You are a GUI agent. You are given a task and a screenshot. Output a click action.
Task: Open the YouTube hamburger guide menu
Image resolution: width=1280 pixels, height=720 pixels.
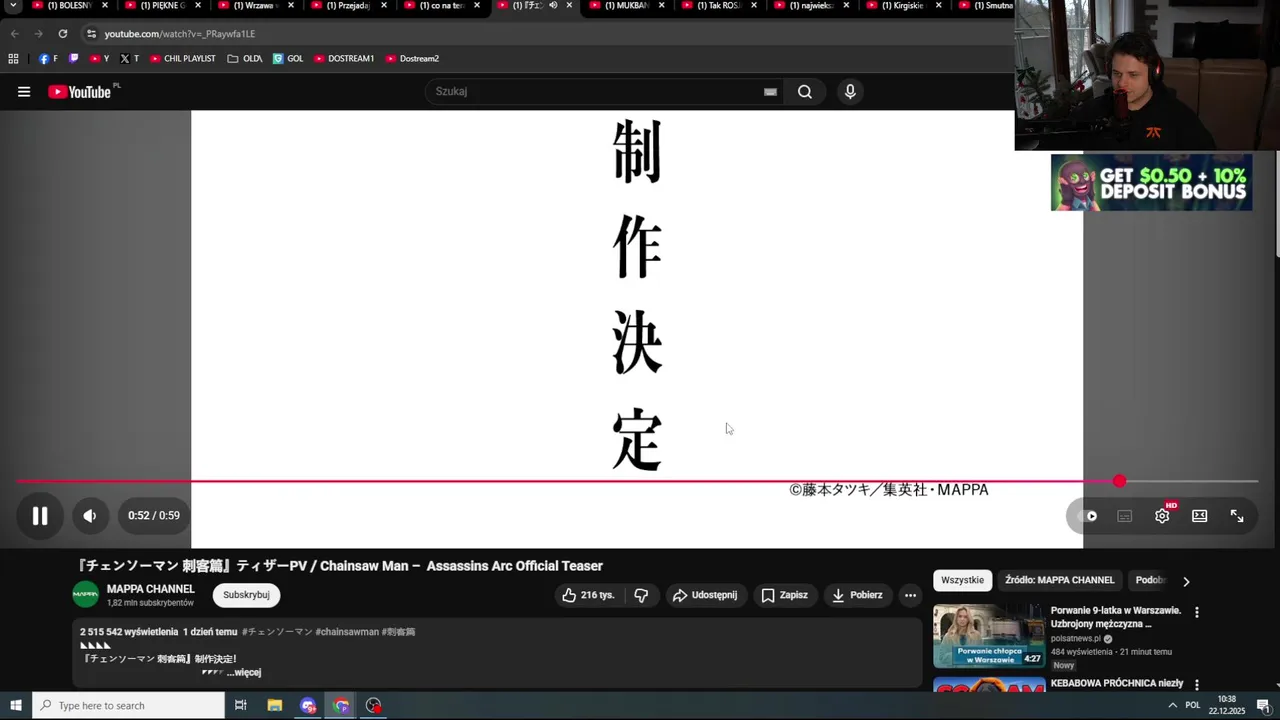[24, 92]
